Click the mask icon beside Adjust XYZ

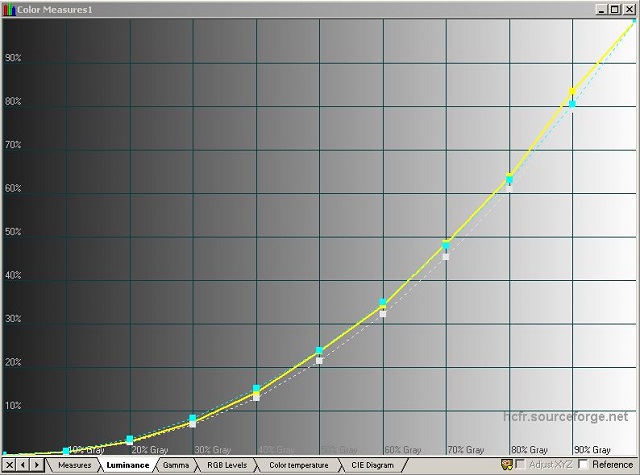pos(507,464)
